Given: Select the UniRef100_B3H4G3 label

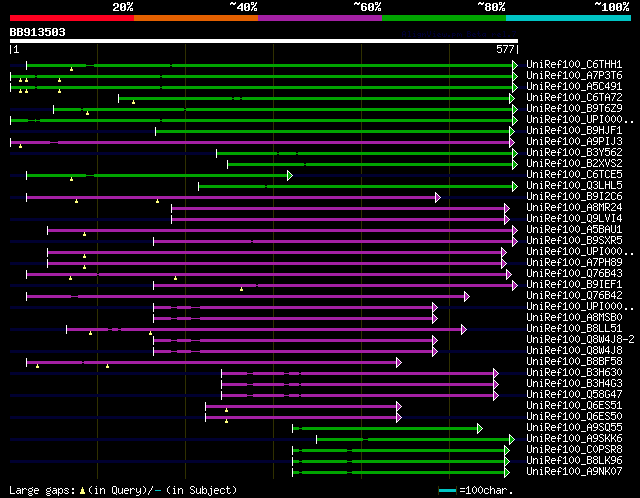Looking at the screenshot, I should (x=574, y=384).
